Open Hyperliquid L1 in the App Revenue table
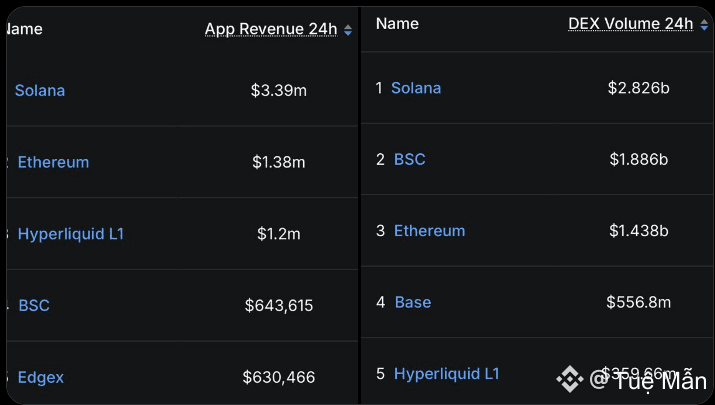The height and width of the screenshot is (405, 715). coord(71,234)
